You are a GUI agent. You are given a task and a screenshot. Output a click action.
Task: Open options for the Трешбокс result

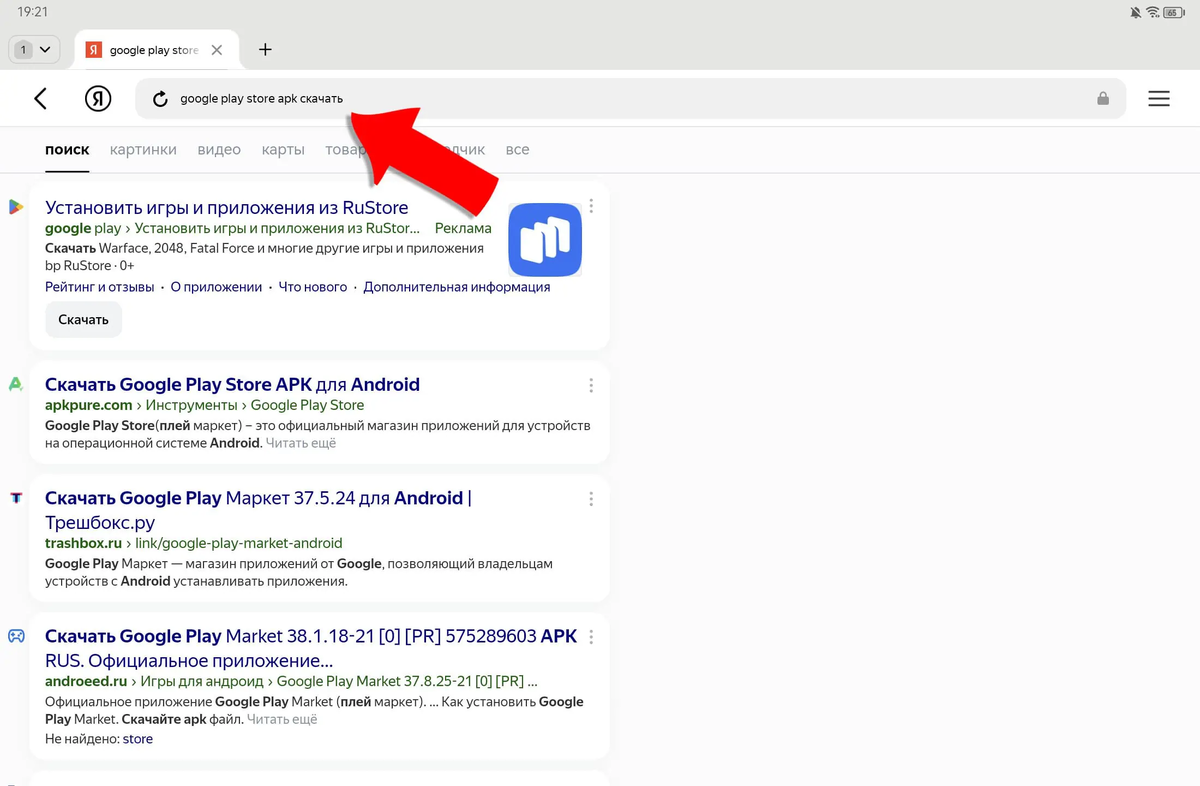591,498
